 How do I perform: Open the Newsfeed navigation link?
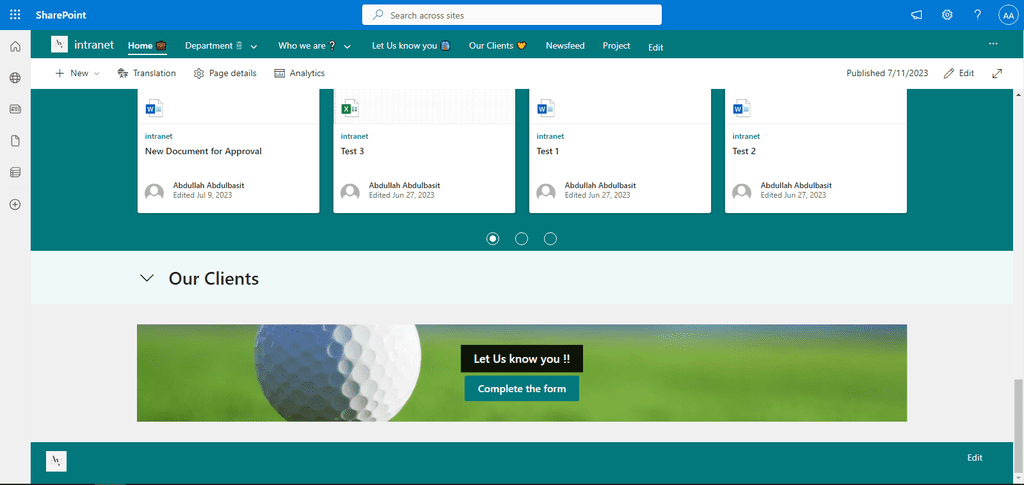pos(565,46)
